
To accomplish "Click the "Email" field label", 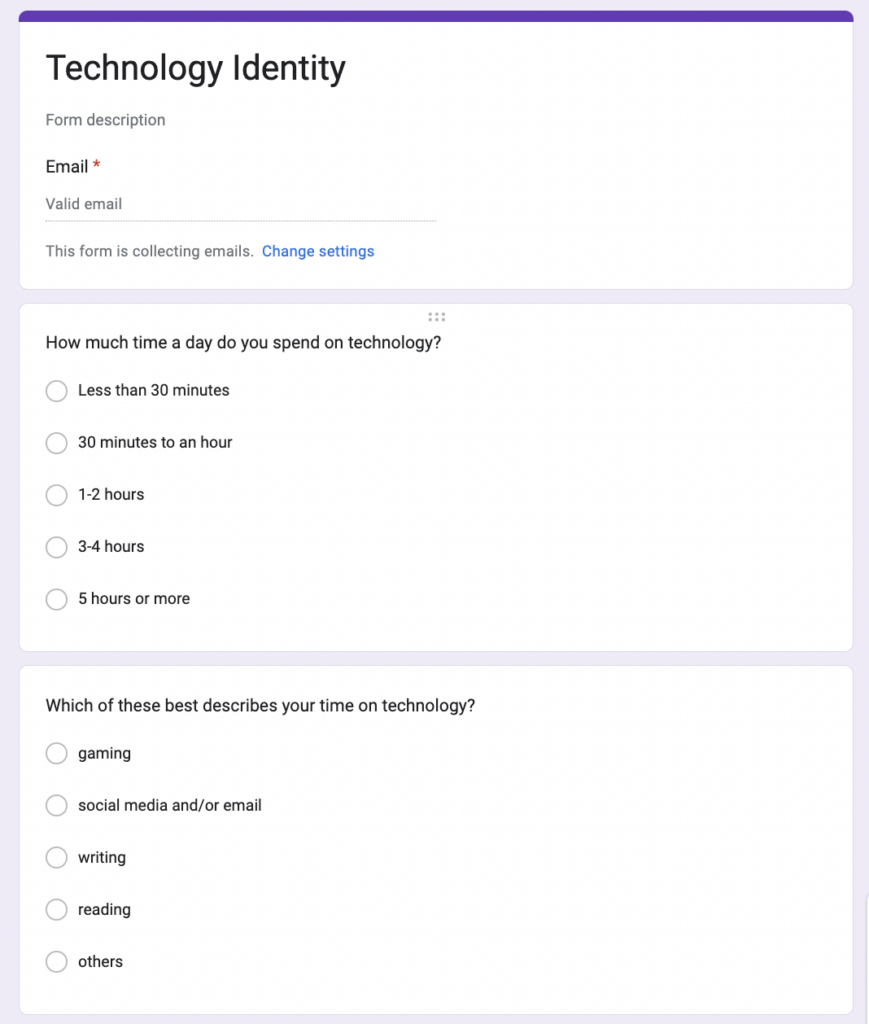I will (67, 167).
